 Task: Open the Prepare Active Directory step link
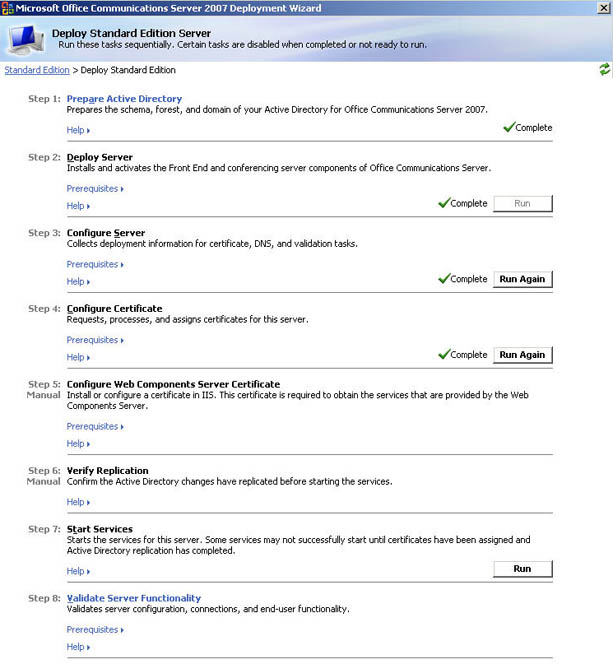pyautogui.click(x=124, y=99)
